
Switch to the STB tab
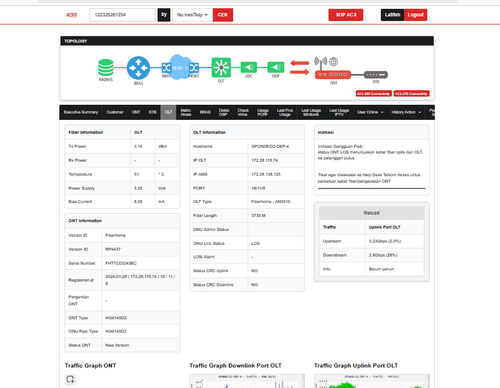(x=153, y=112)
